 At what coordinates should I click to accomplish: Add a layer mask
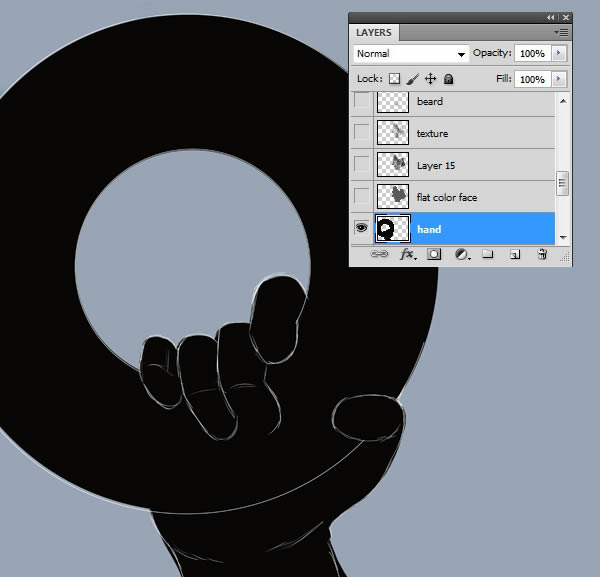pyautogui.click(x=434, y=254)
